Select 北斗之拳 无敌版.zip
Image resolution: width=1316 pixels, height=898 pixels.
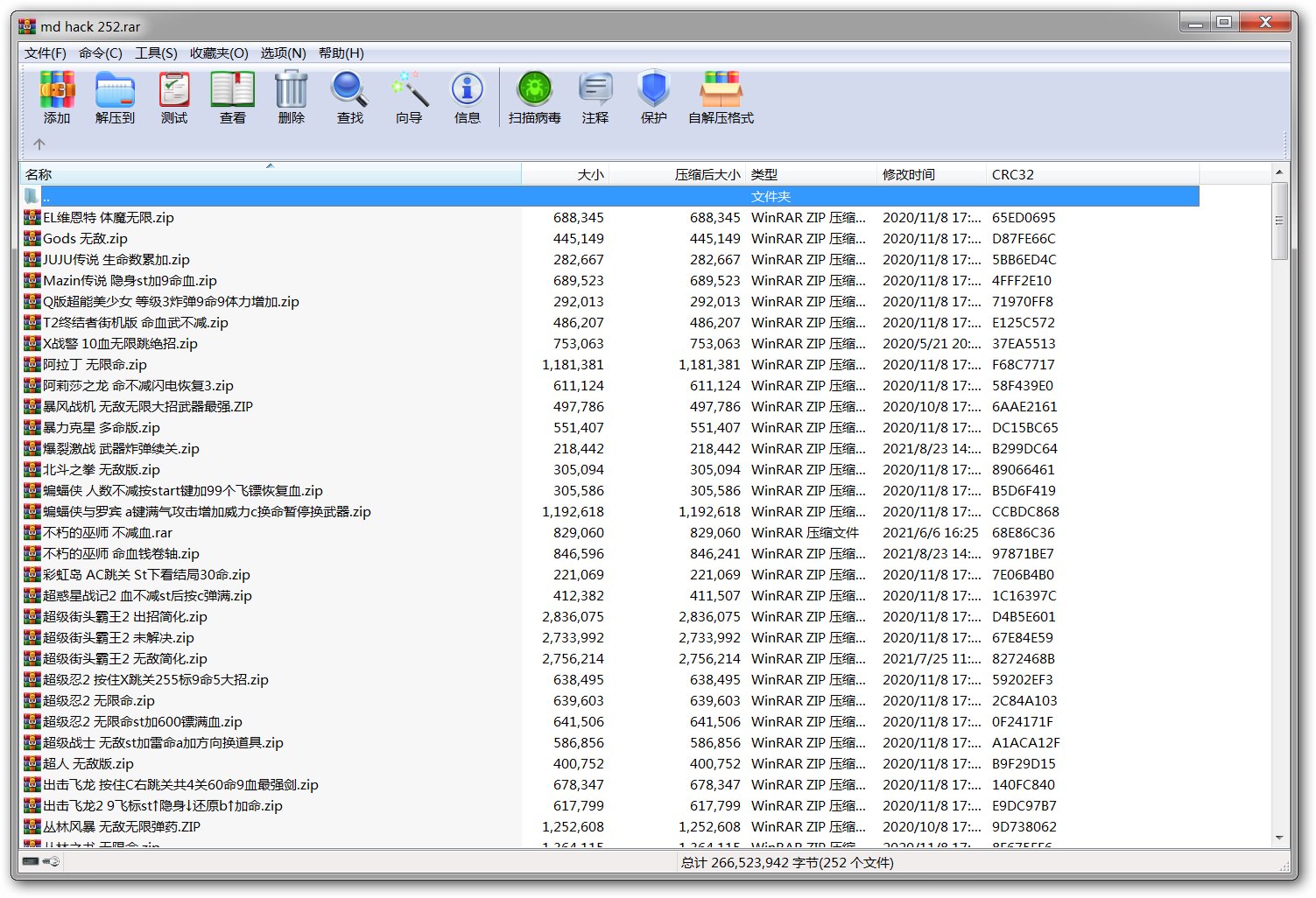(610, 469)
